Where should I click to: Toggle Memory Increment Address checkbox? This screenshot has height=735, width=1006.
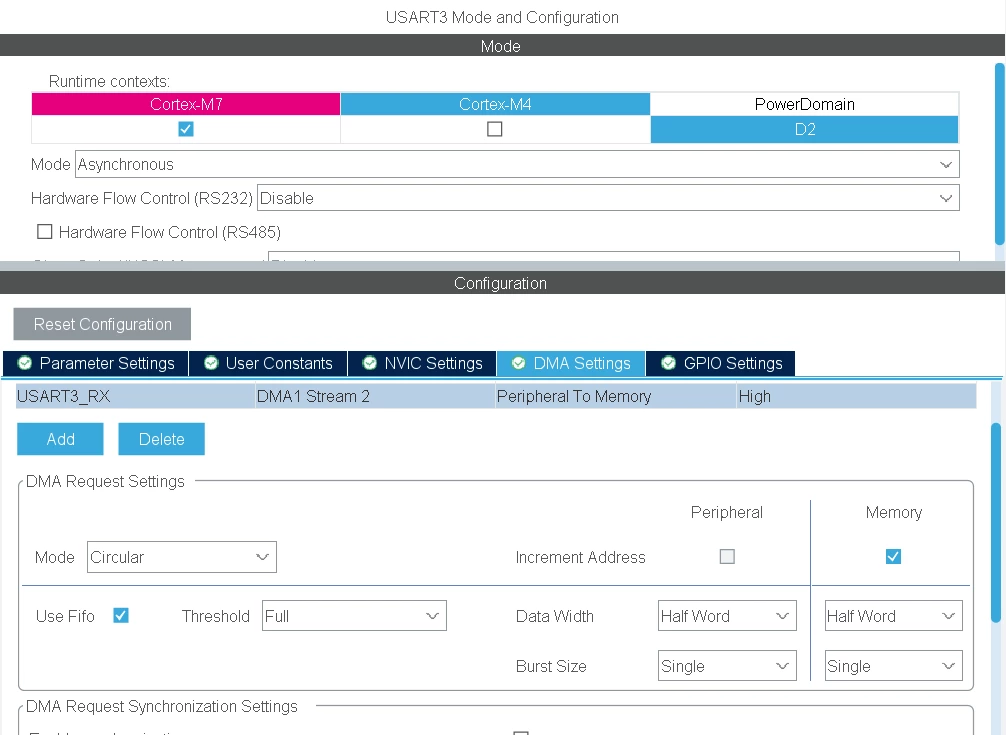(x=893, y=556)
